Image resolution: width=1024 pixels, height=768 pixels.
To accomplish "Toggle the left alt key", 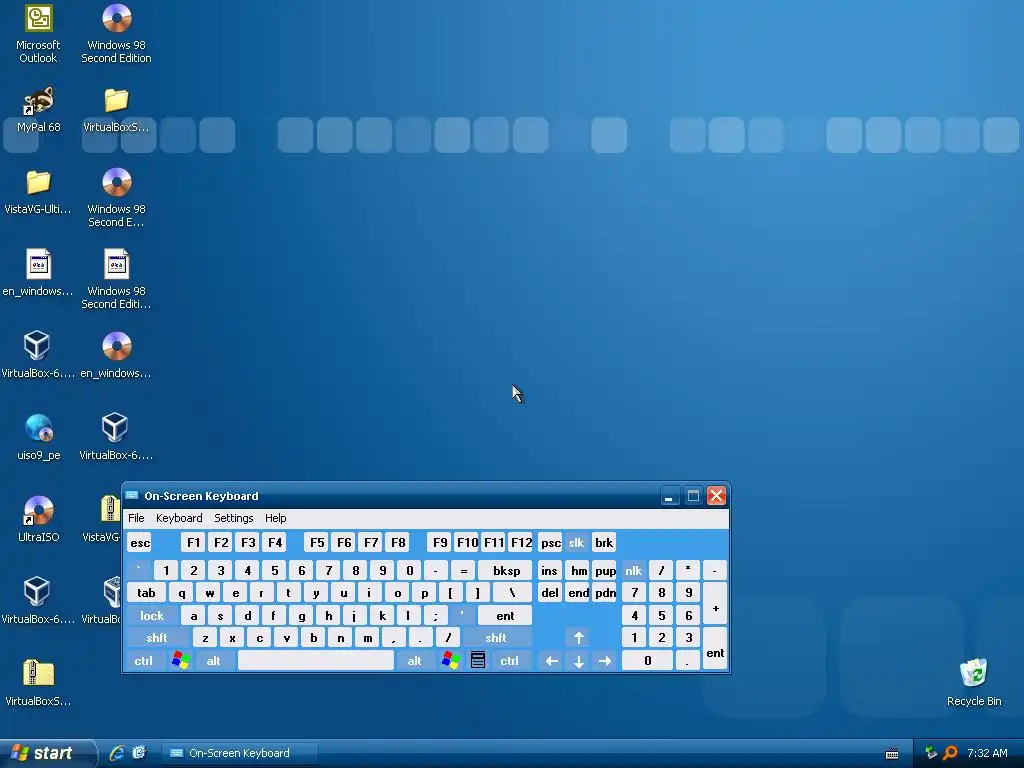I will (x=214, y=660).
